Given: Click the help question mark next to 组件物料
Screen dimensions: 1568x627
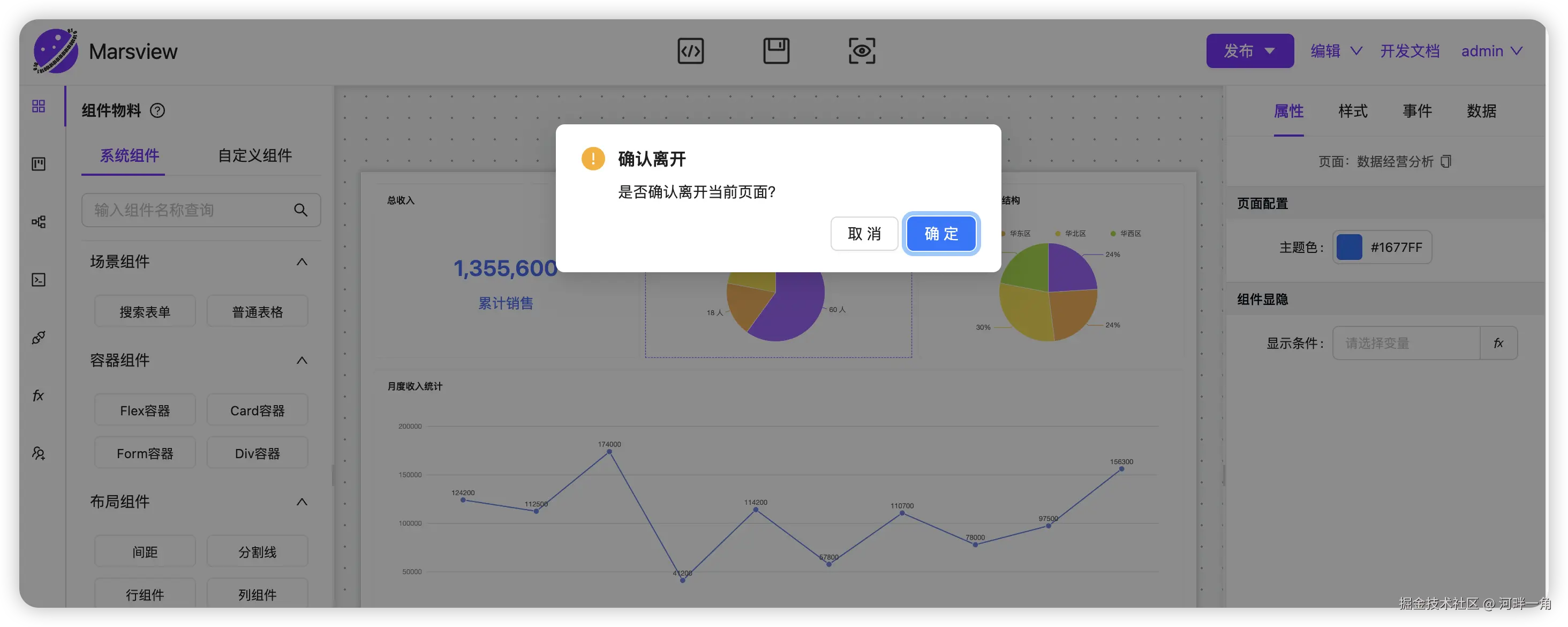Looking at the screenshot, I should click(157, 111).
